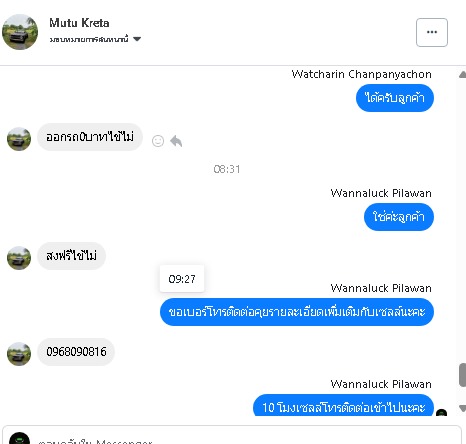Click the scrollbar up arrow
This screenshot has width=466, height=444.
pyautogui.click(x=462, y=75)
